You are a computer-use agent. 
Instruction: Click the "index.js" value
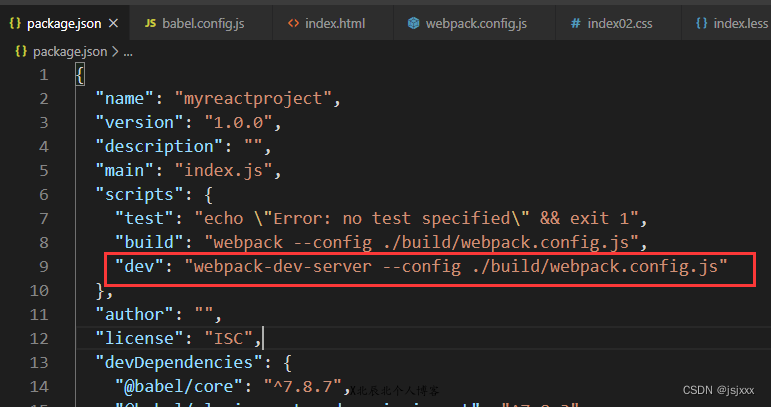pyautogui.click(x=224, y=171)
